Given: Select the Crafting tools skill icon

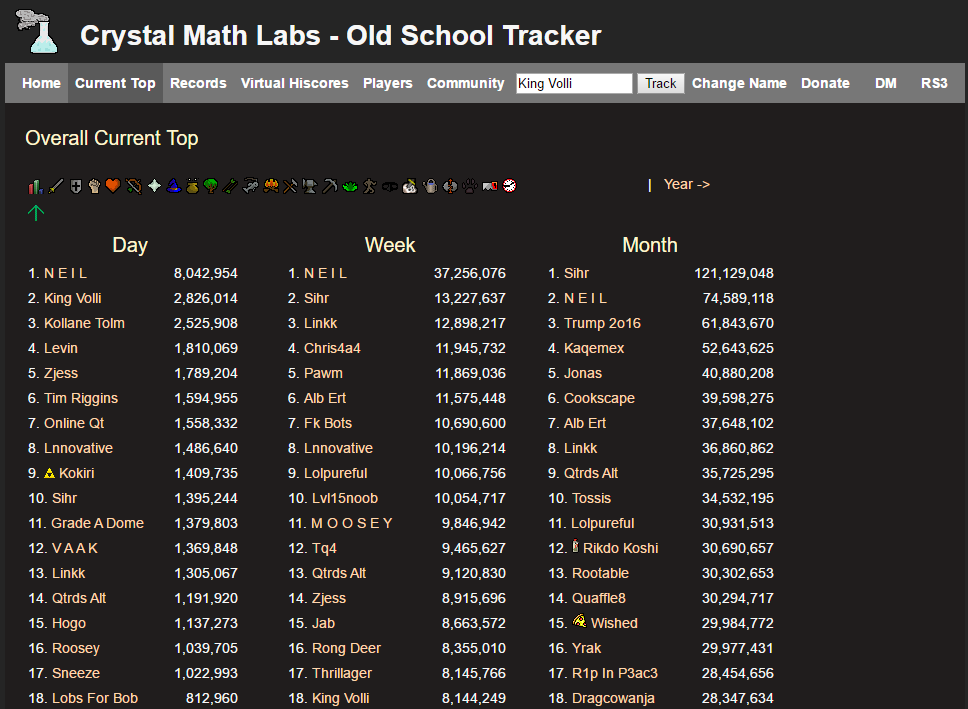Looking at the screenshot, I should click(x=290, y=186).
